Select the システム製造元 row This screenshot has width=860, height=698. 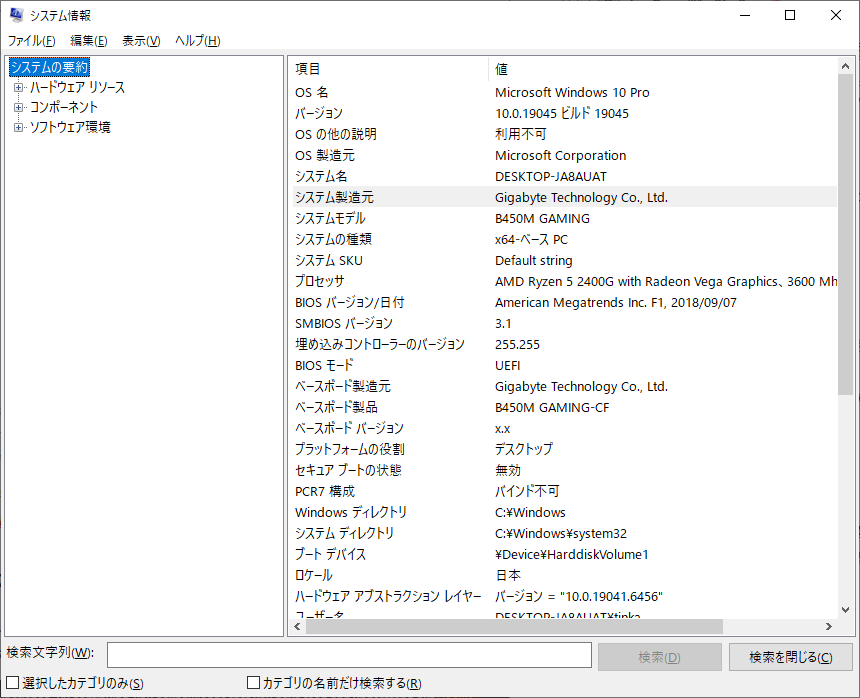pyautogui.click(x=565, y=197)
